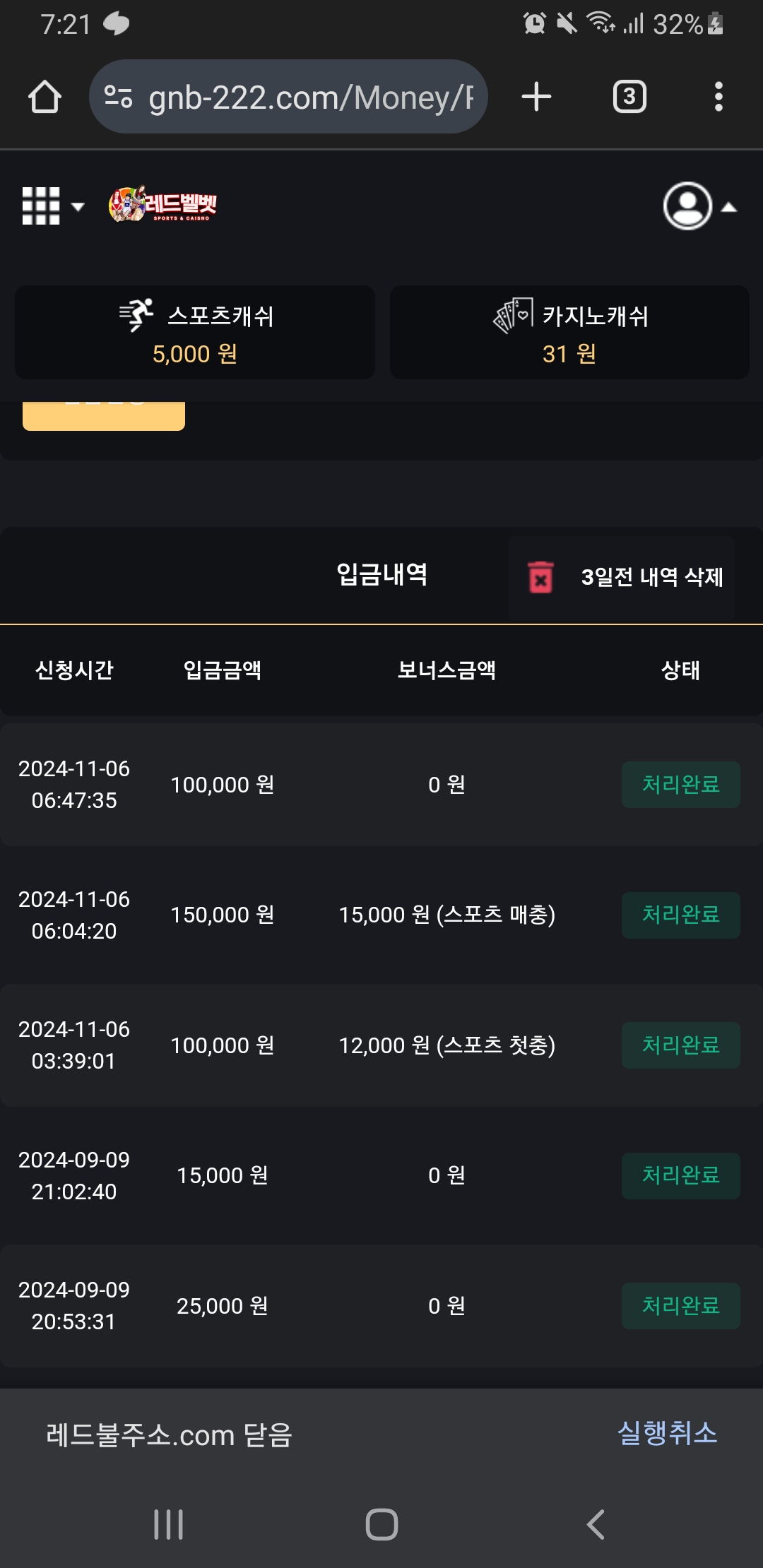Viewport: 763px width, 1568px height.
Task: Collapse the profile menu arrow
Action: (x=729, y=207)
